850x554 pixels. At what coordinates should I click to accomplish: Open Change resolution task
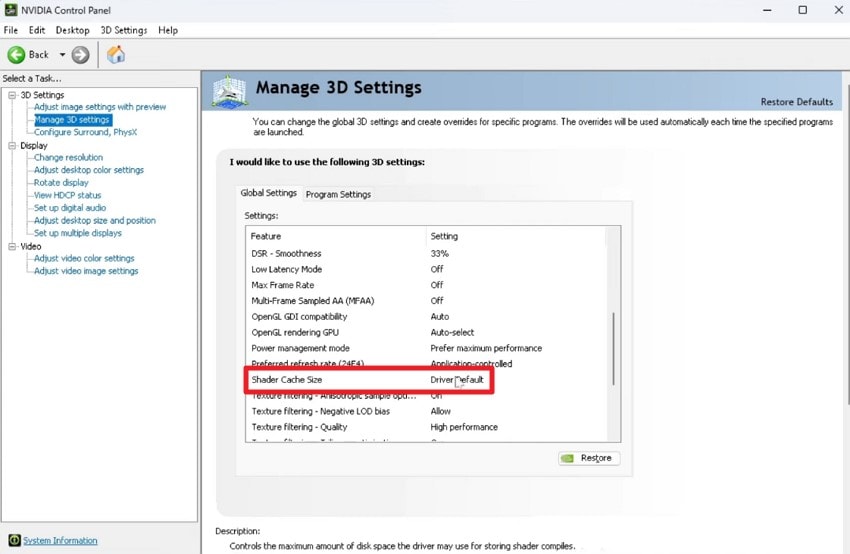pos(68,157)
